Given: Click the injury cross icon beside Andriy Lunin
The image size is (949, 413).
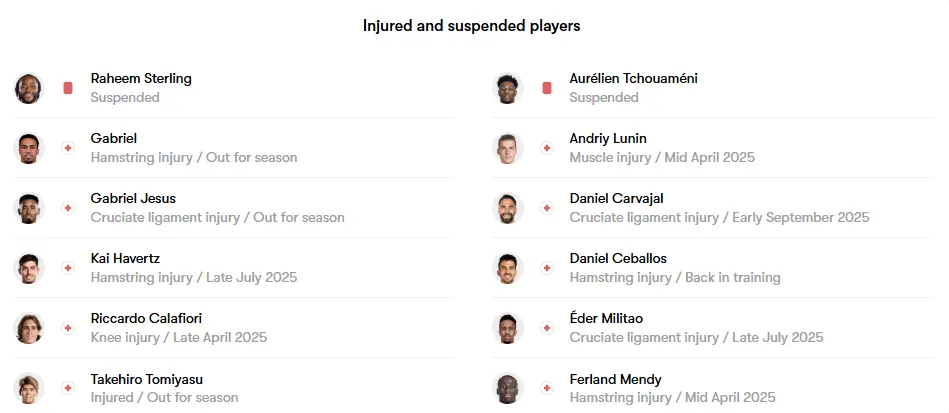Looking at the screenshot, I should tap(547, 148).
